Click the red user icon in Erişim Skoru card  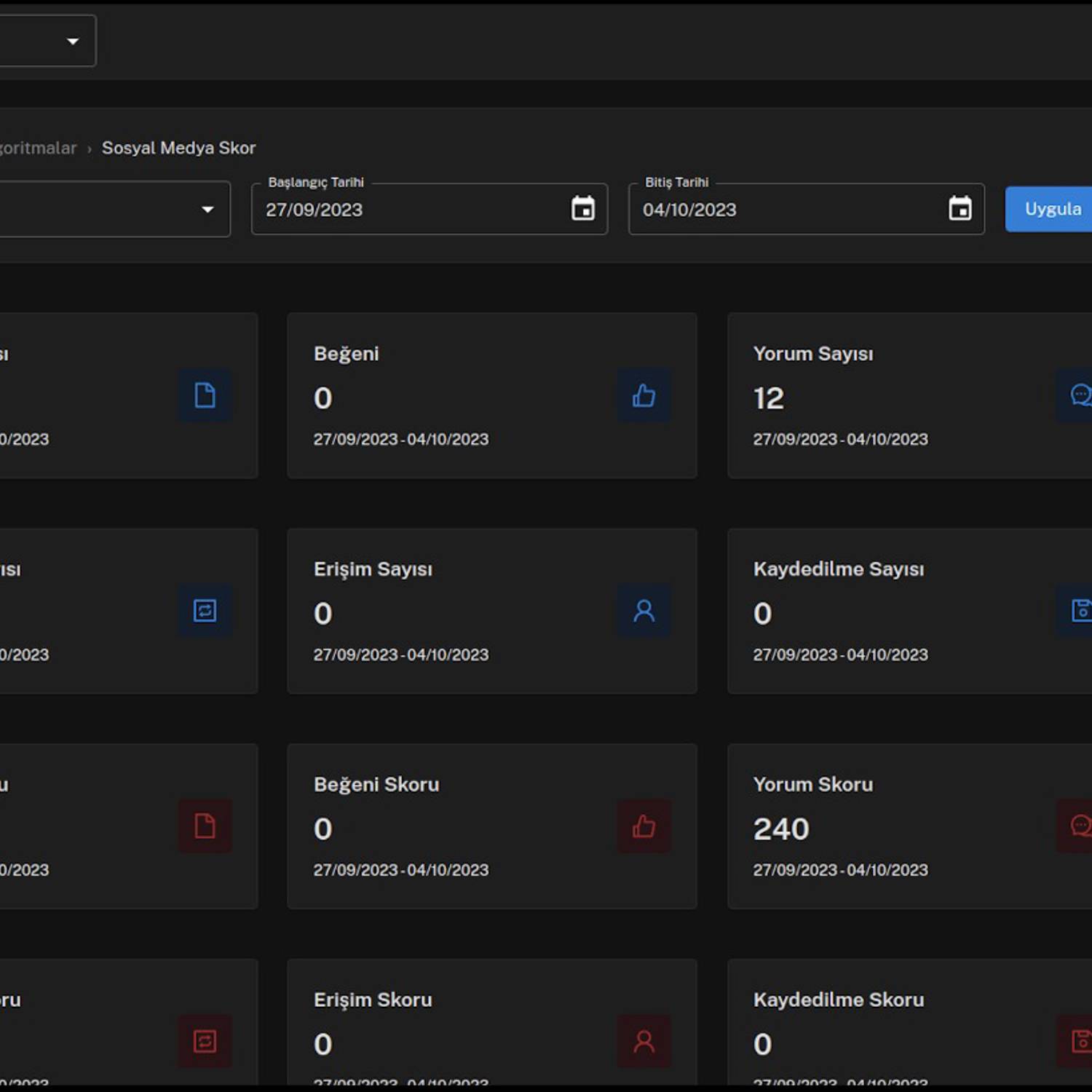(x=644, y=1042)
